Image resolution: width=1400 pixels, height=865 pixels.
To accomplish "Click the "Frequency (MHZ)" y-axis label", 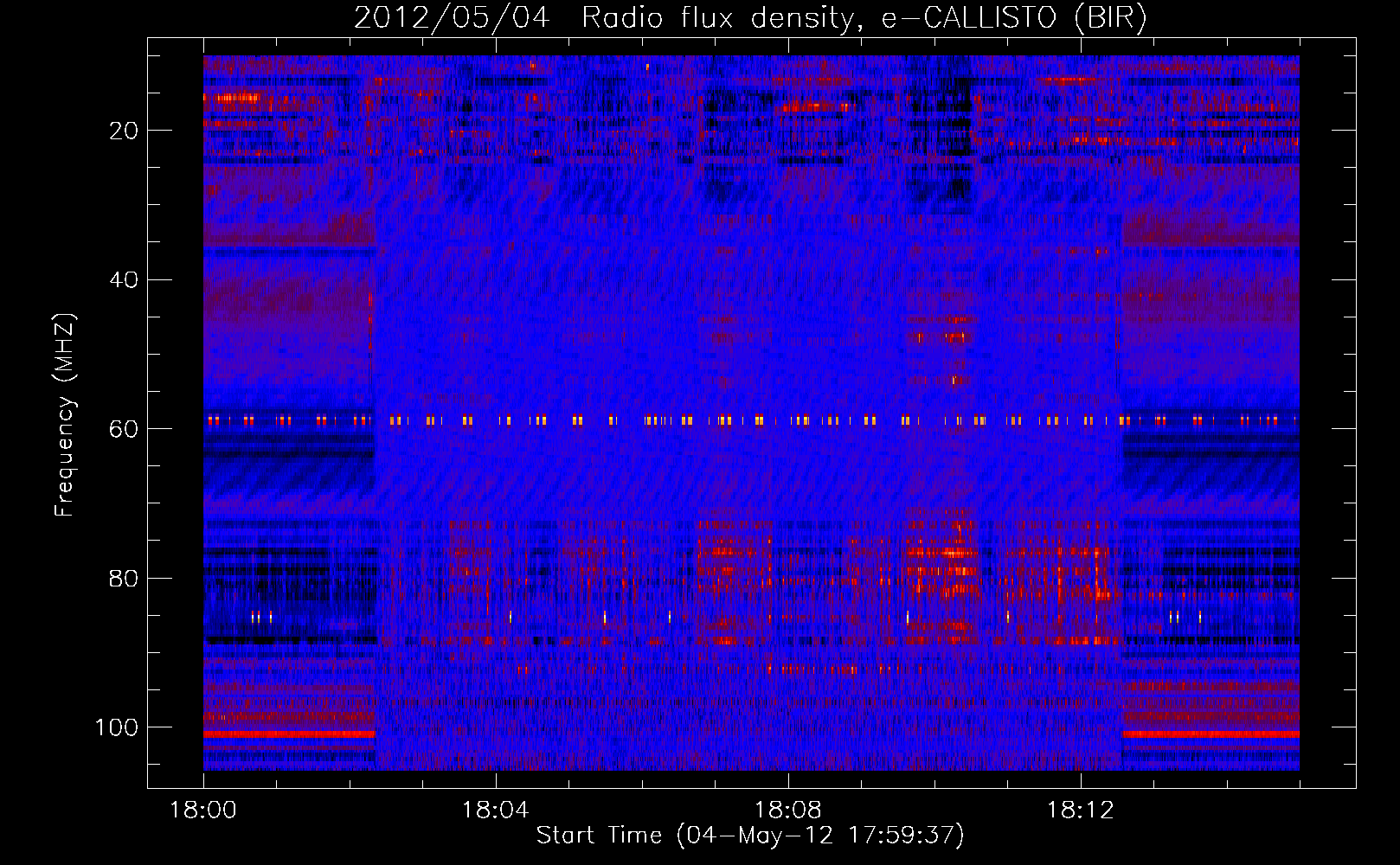I will pyautogui.click(x=65, y=415).
